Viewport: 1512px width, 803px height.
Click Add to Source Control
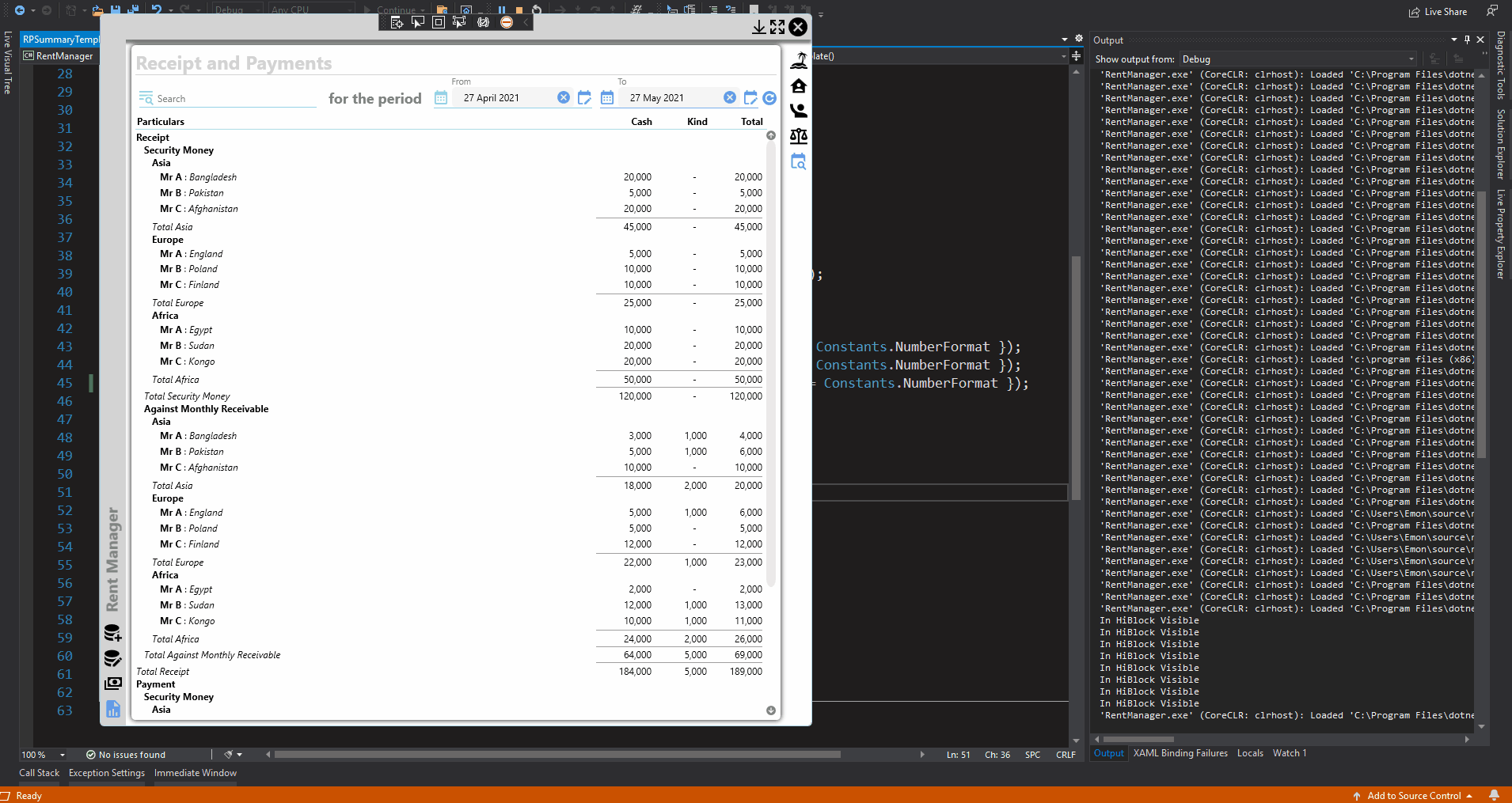click(1414, 795)
